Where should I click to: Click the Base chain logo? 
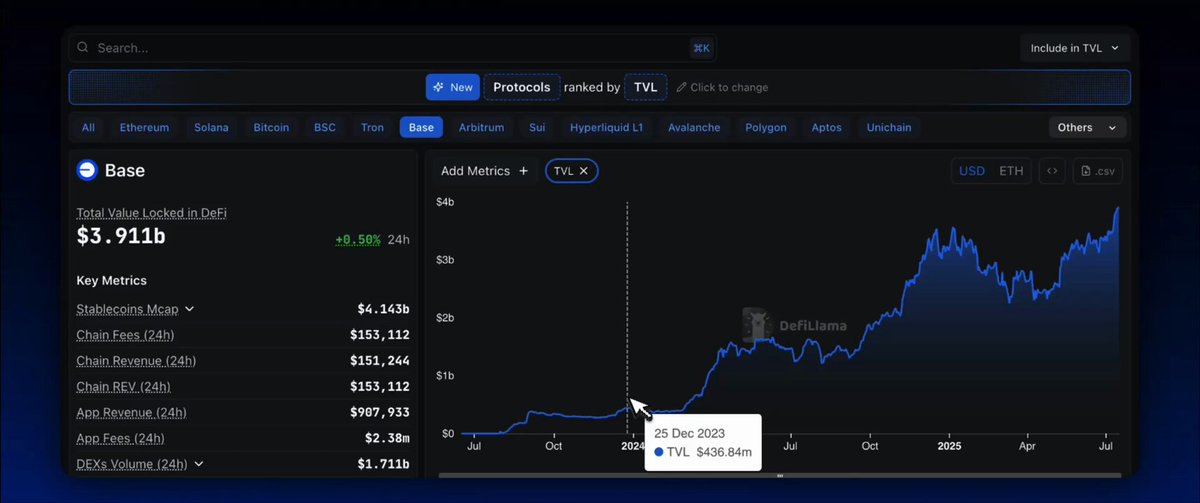click(x=87, y=170)
